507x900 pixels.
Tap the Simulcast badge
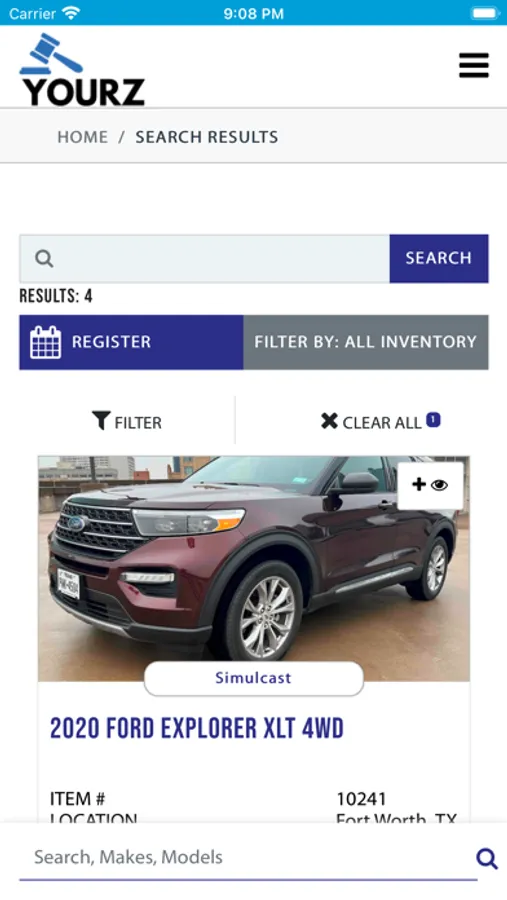[254, 678]
